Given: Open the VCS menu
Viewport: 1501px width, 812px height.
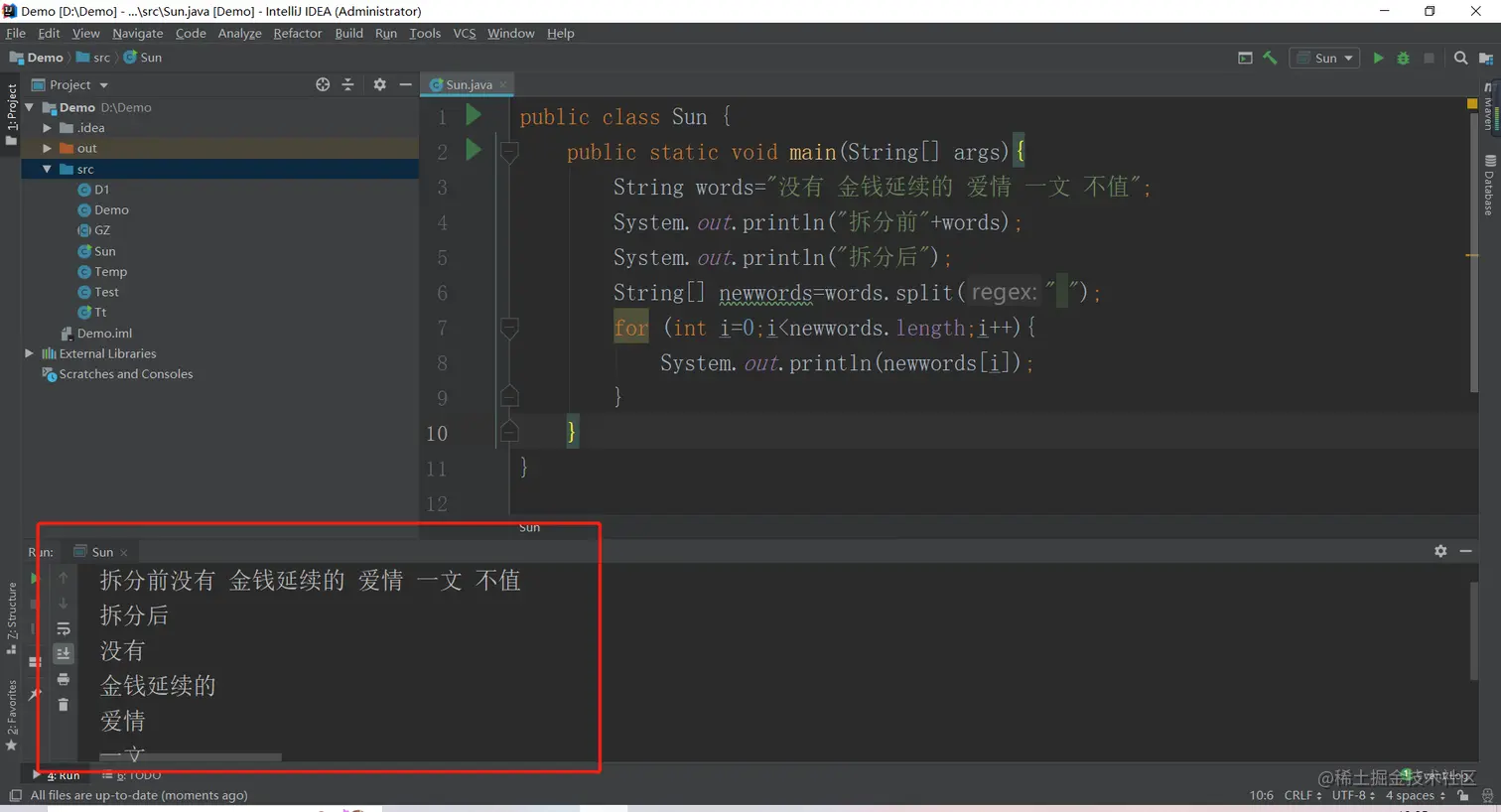Looking at the screenshot, I should [x=465, y=34].
